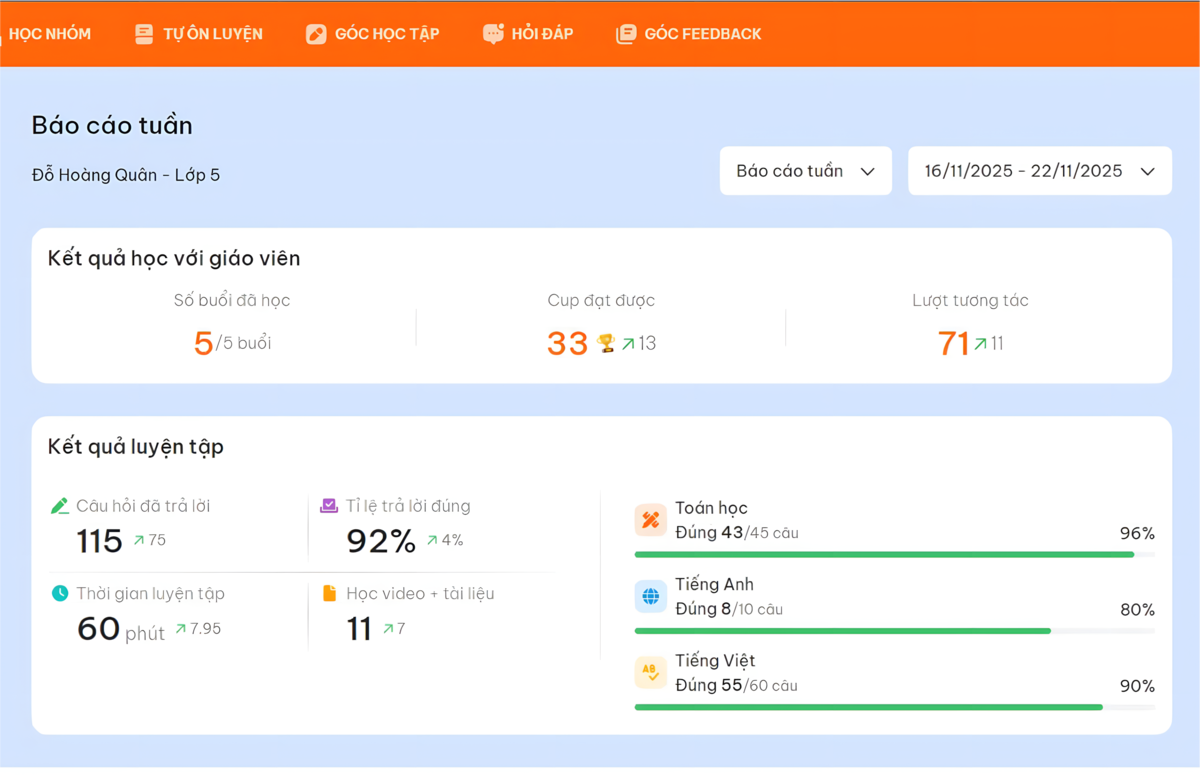Open the Báo cáo tuần report type dropdown
Viewport: 1200px width, 775px height.
click(x=805, y=171)
